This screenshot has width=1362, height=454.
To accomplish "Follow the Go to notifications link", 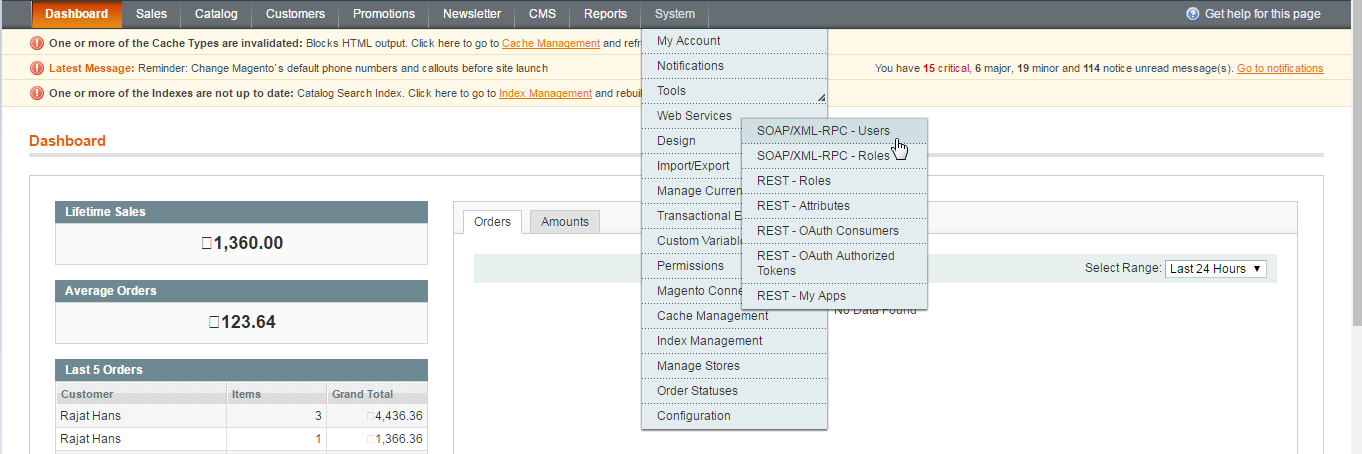I will [x=1279, y=68].
